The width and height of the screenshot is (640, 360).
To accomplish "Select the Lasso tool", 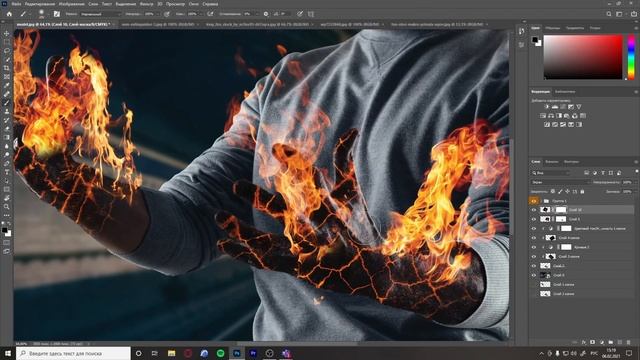I will pos(7,51).
